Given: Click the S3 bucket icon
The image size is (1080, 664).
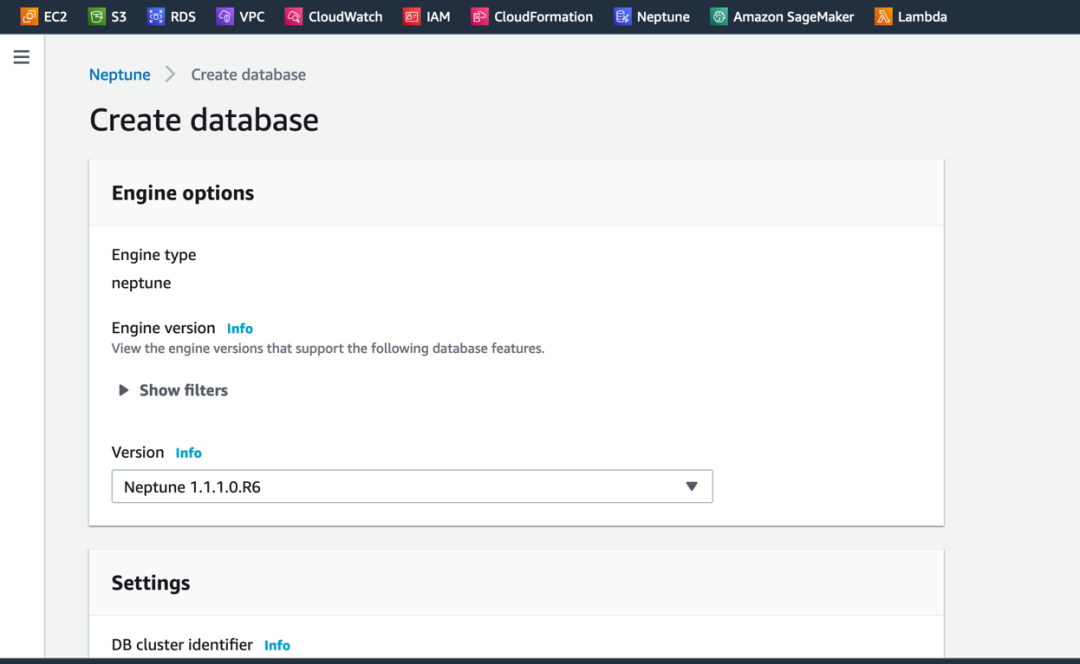Looking at the screenshot, I should click(x=96, y=17).
